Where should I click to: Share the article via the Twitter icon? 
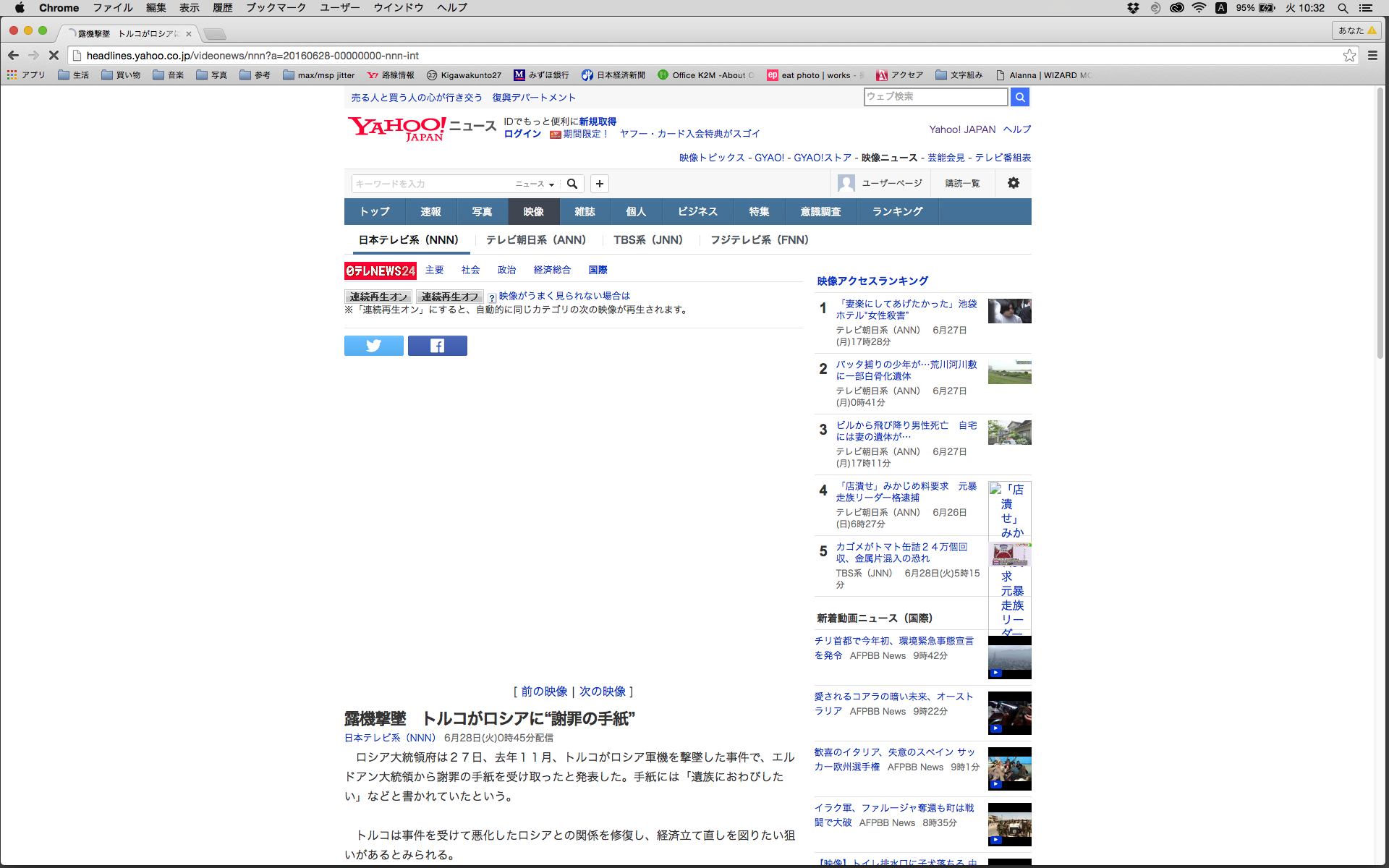[x=373, y=346]
